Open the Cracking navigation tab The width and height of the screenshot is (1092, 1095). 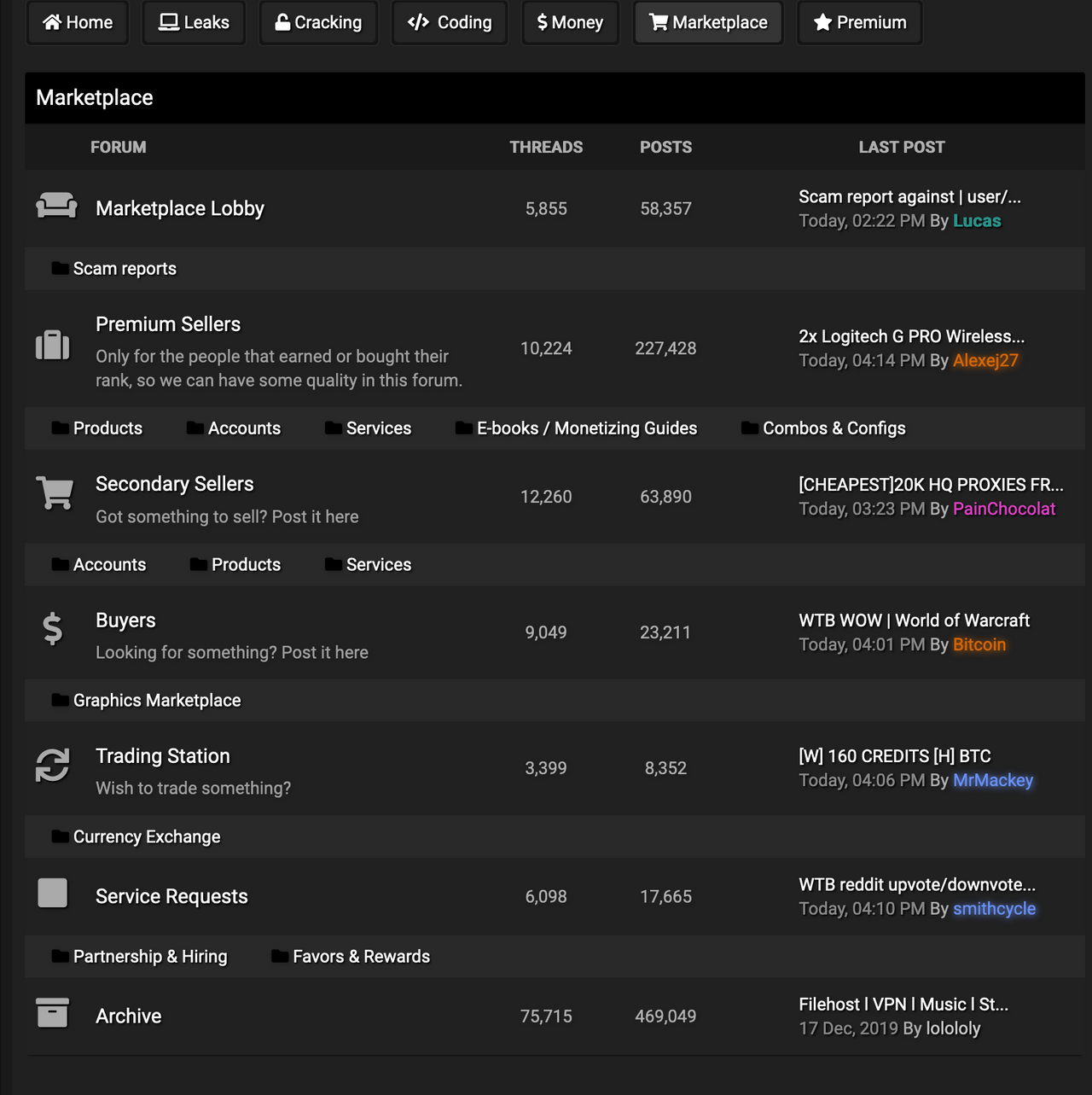tap(318, 22)
